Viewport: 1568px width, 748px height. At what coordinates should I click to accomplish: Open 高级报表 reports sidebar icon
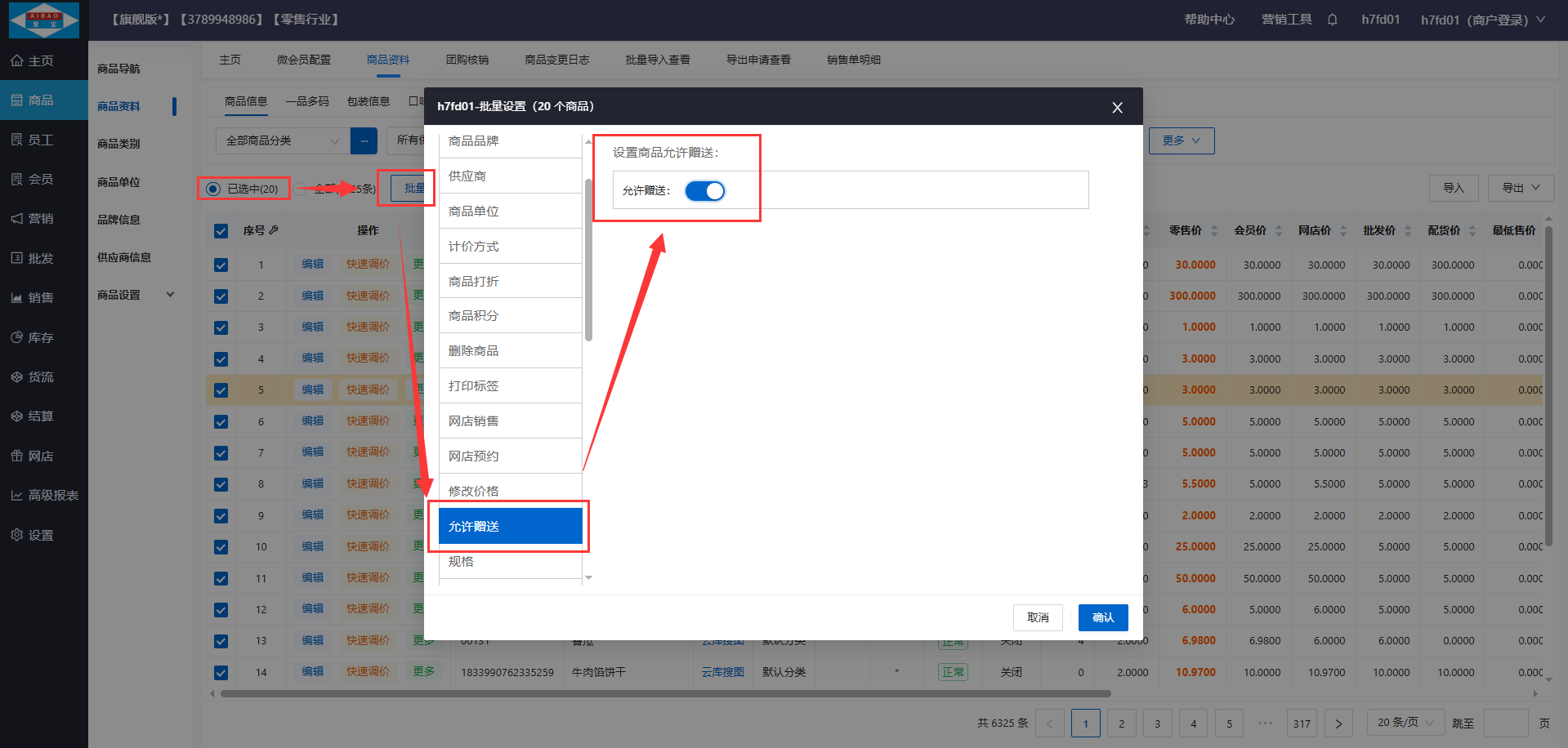(x=16, y=496)
